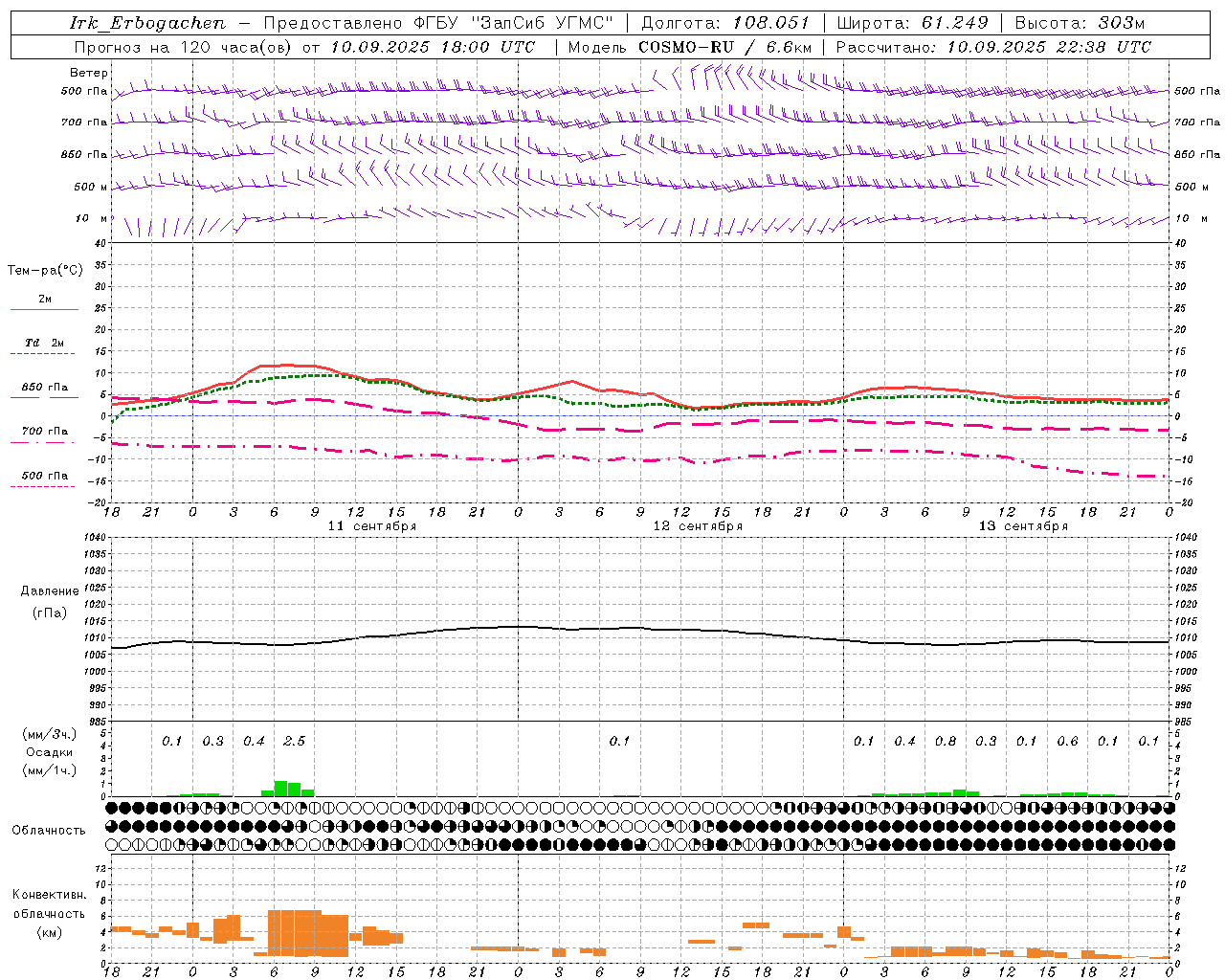Click the model name "COSMO-RU"
The height and width of the screenshot is (980, 1225).
685,47
